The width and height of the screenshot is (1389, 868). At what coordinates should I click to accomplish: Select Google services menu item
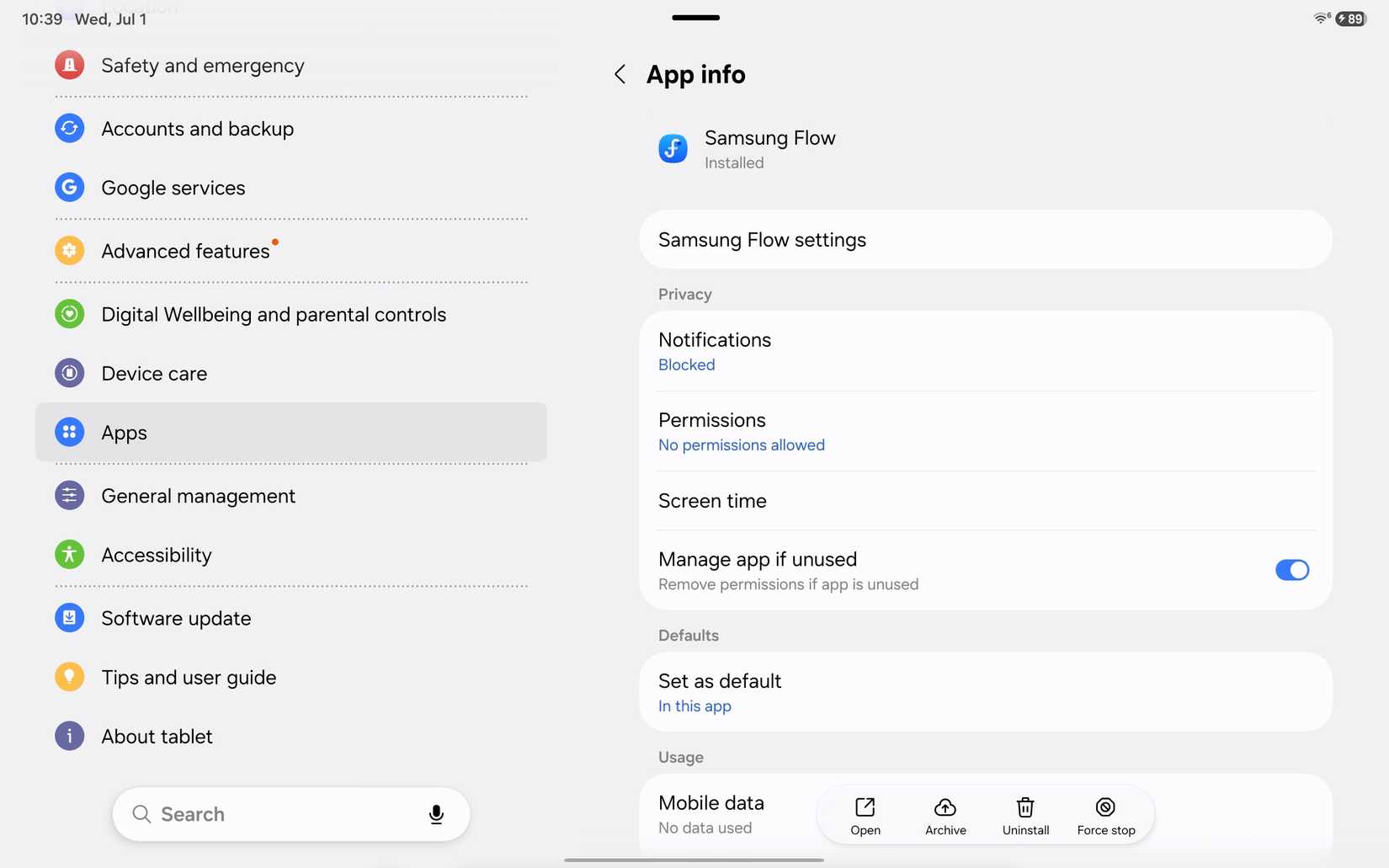coord(291,187)
